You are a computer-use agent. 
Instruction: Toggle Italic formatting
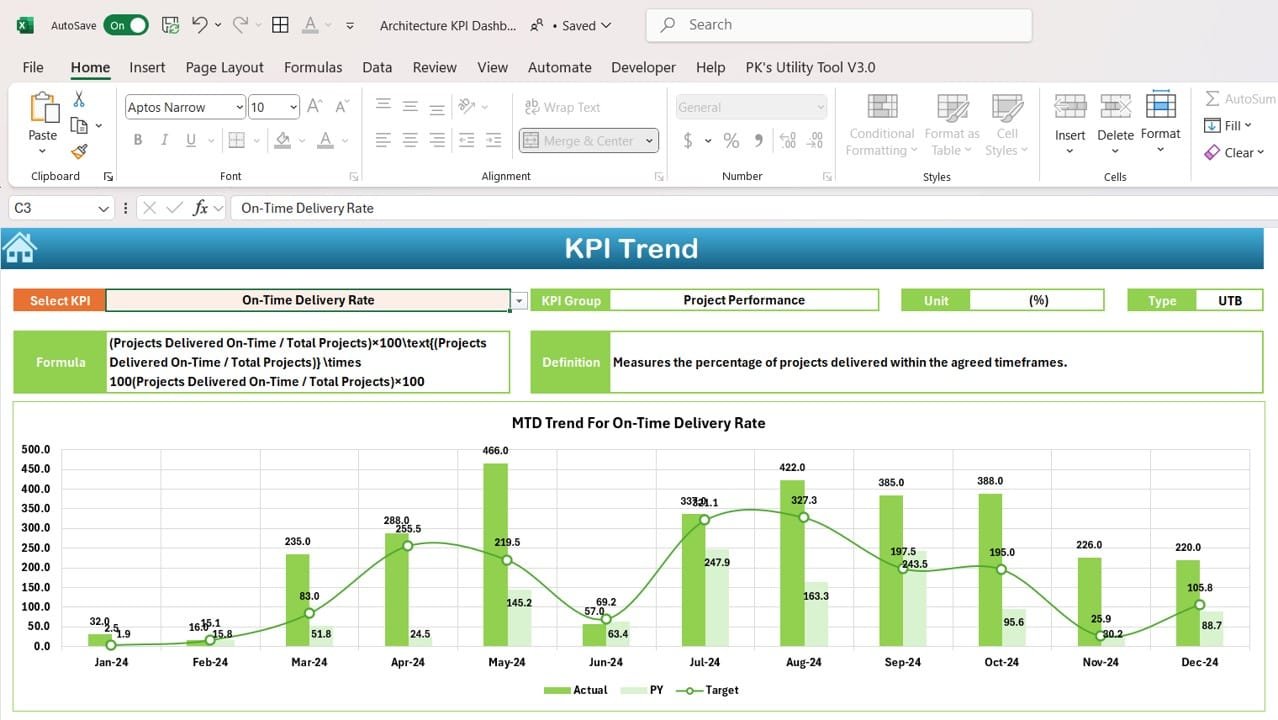pos(164,141)
